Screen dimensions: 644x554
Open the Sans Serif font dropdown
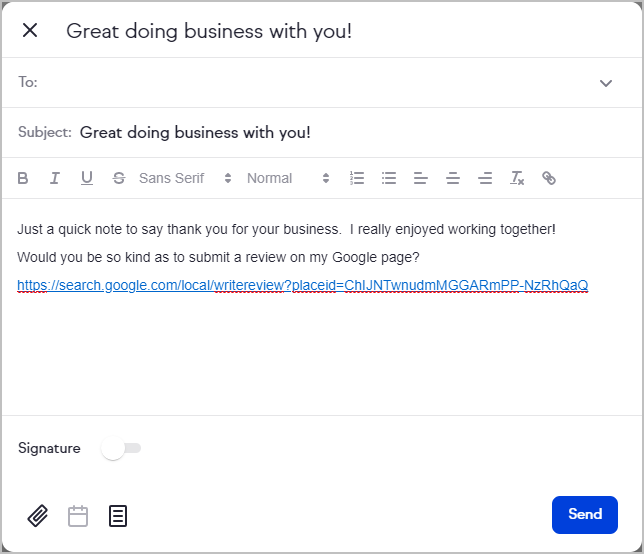185,178
